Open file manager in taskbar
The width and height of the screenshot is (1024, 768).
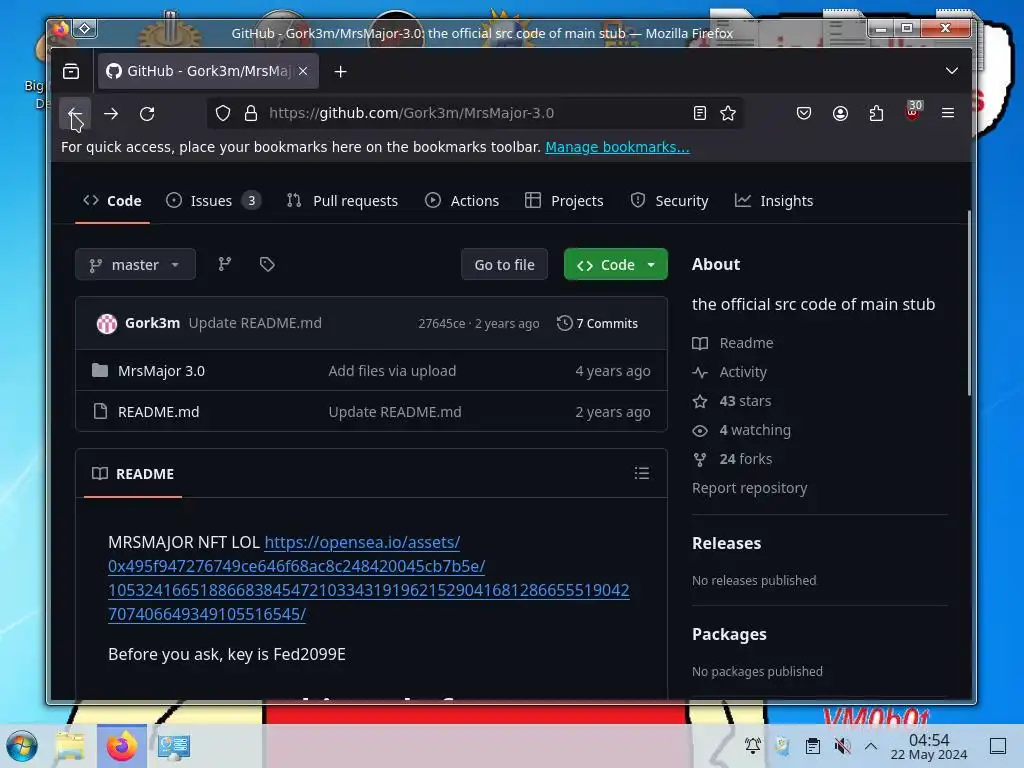point(71,746)
